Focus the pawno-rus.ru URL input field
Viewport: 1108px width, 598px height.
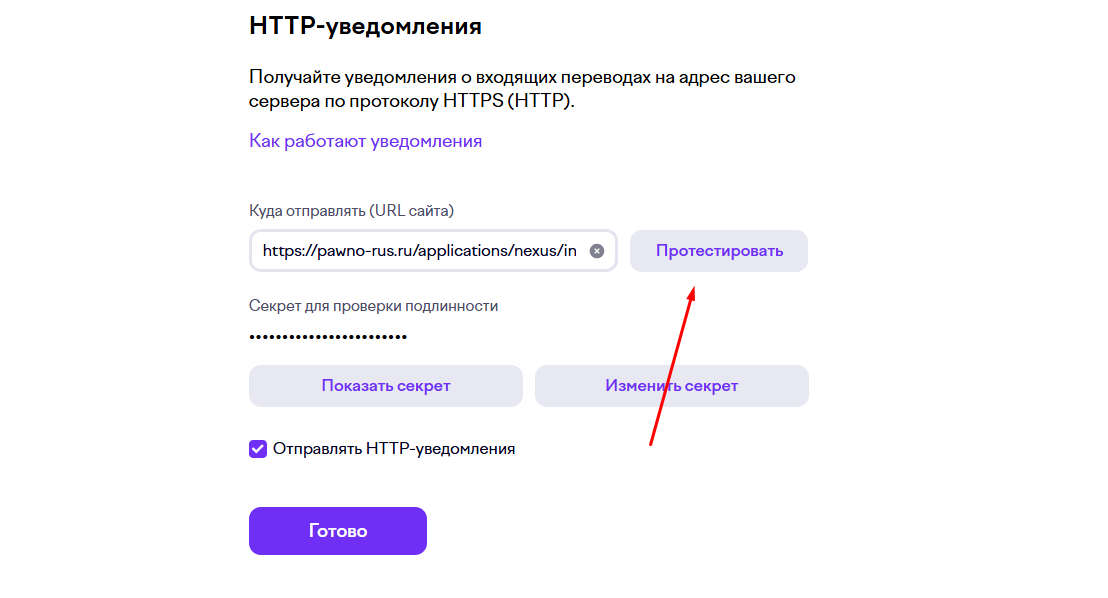click(x=420, y=251)
